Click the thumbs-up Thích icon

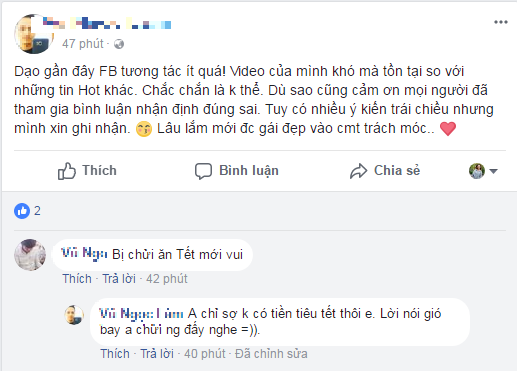[67, 171]
